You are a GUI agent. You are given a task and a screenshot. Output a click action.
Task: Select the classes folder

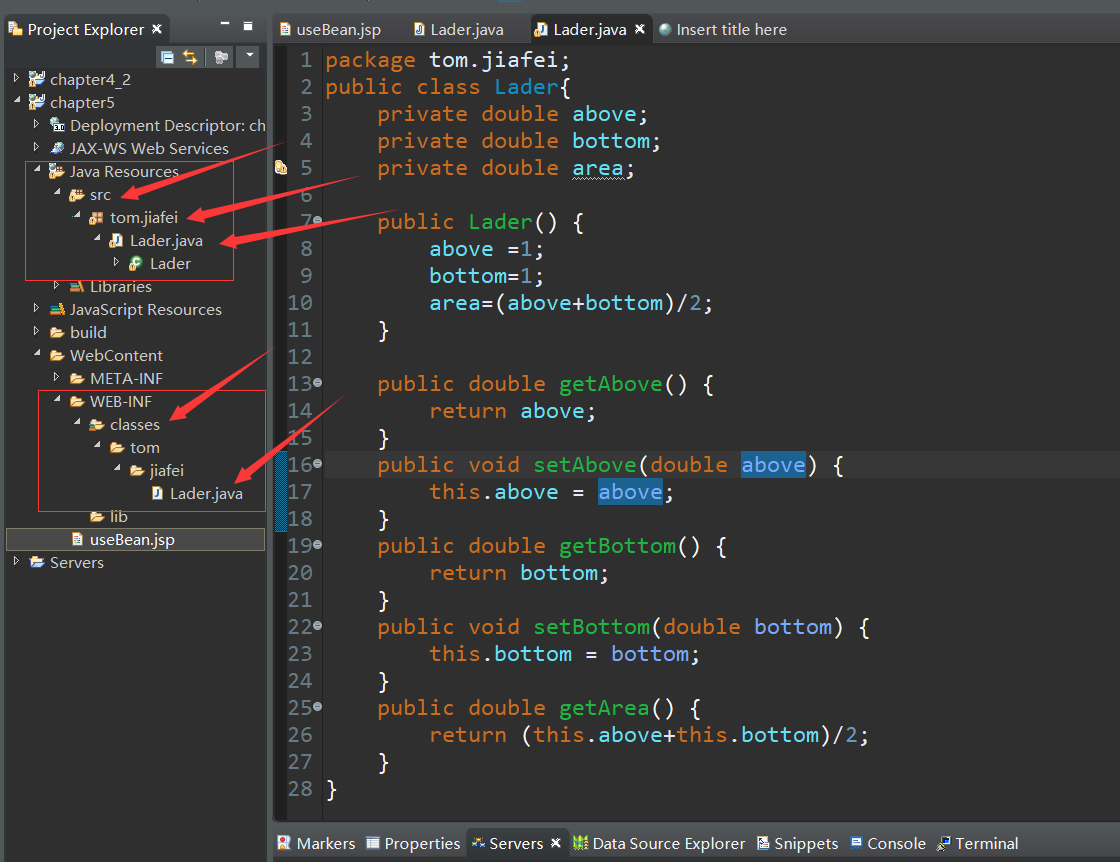(x=134, y=425)
